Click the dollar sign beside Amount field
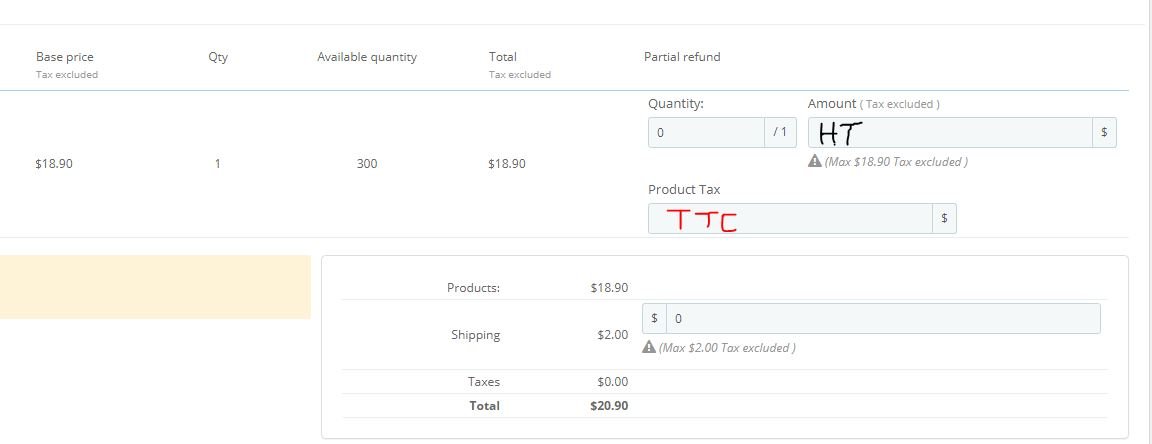This screenshot has height=444, width=1152. pyautogui.click(x=1104, y=132)
